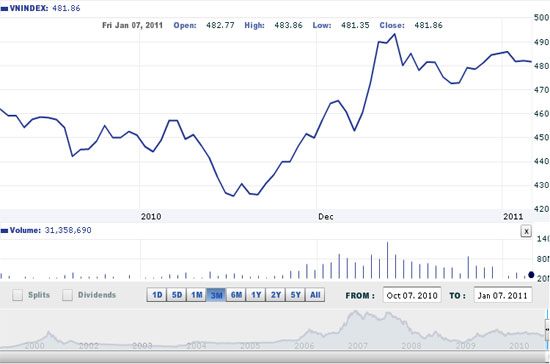Click the Volume 31,358,690 label
Image resolution: width=550 pixels, height=364 pixels.
[50, 230]
